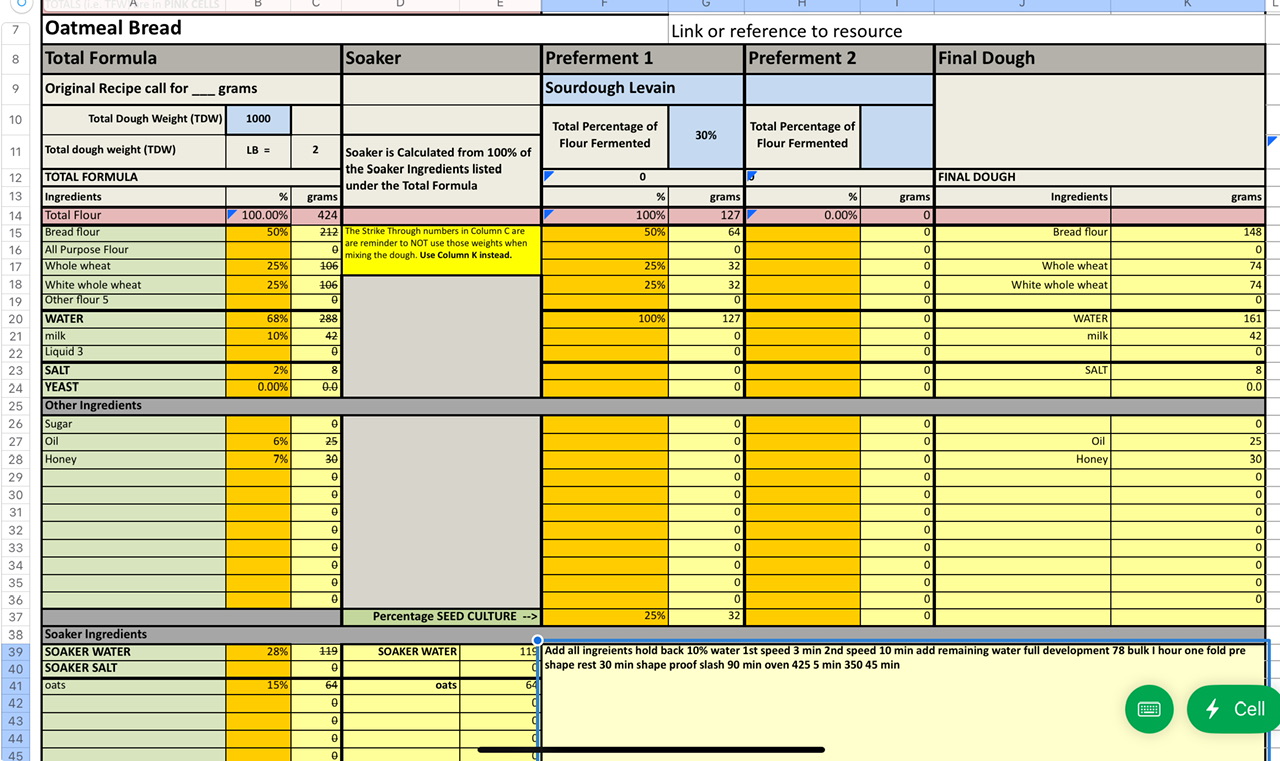Image resolution: width=1280 pixels, height=761 pixels.
Task: Click comment marker in Preferment 1 row 12 cell
Action: [x=548, y=175]
